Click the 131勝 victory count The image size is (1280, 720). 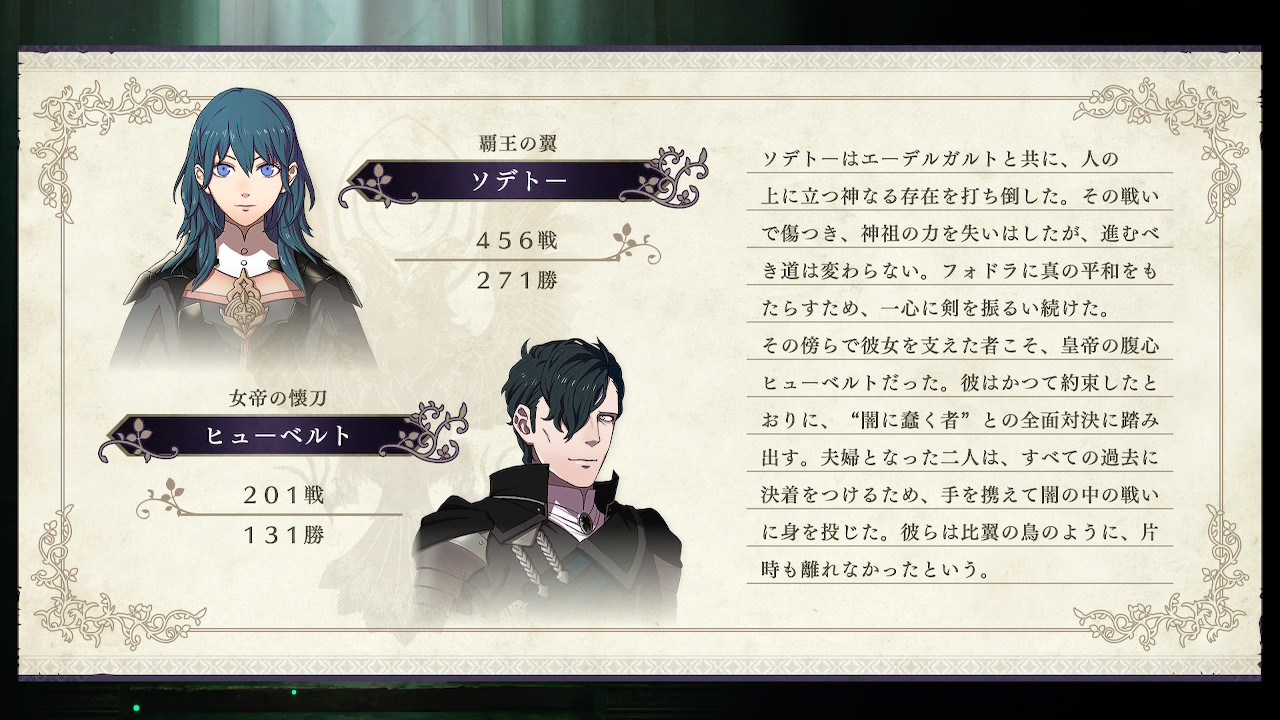[283, 535]
